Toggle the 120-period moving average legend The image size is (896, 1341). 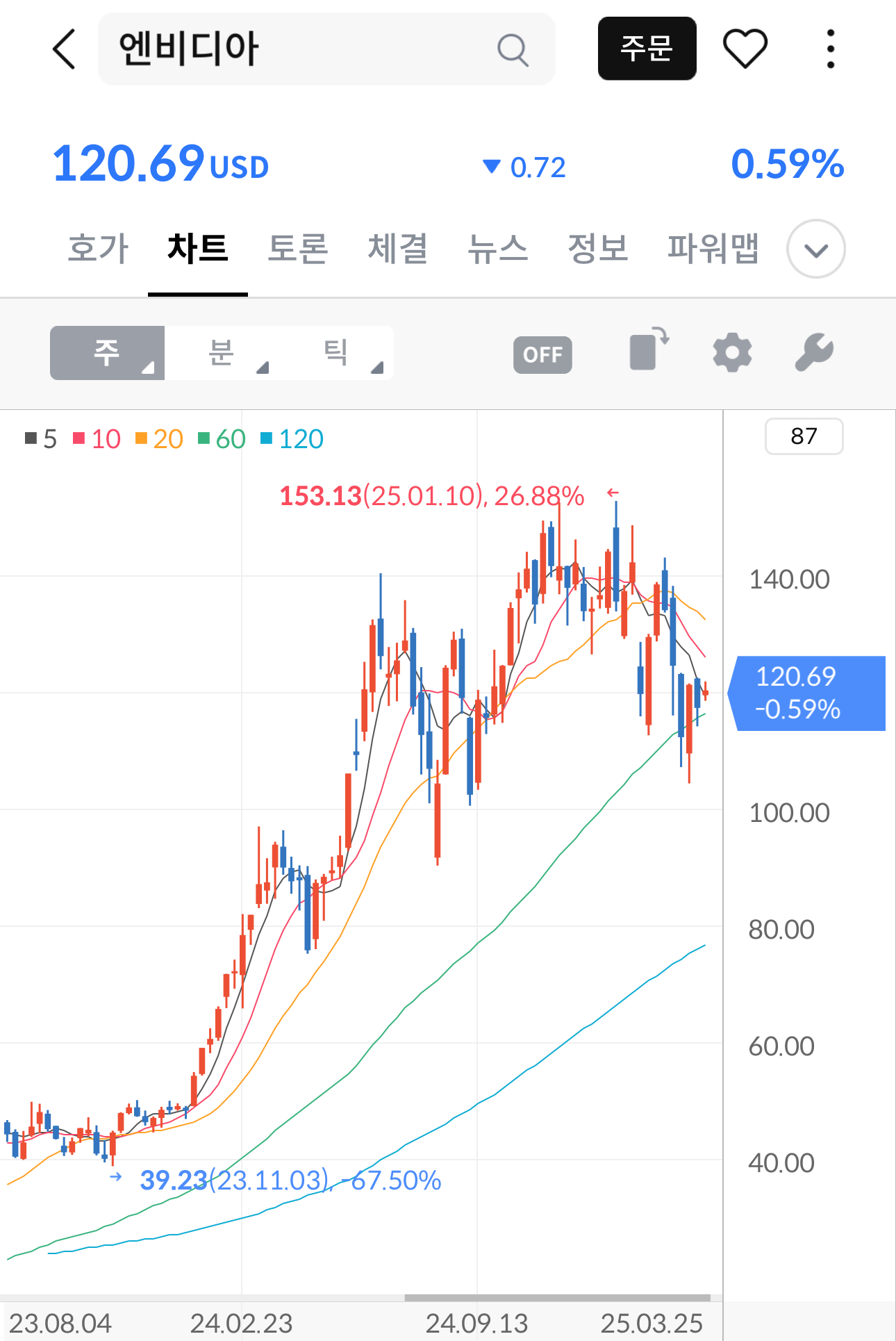coord(292,439)
